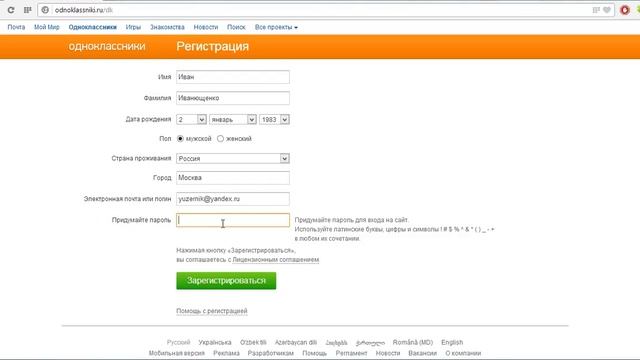Click the site info globe icon
Viewport: 640px width, 360px height.
(x=45, y=10)
